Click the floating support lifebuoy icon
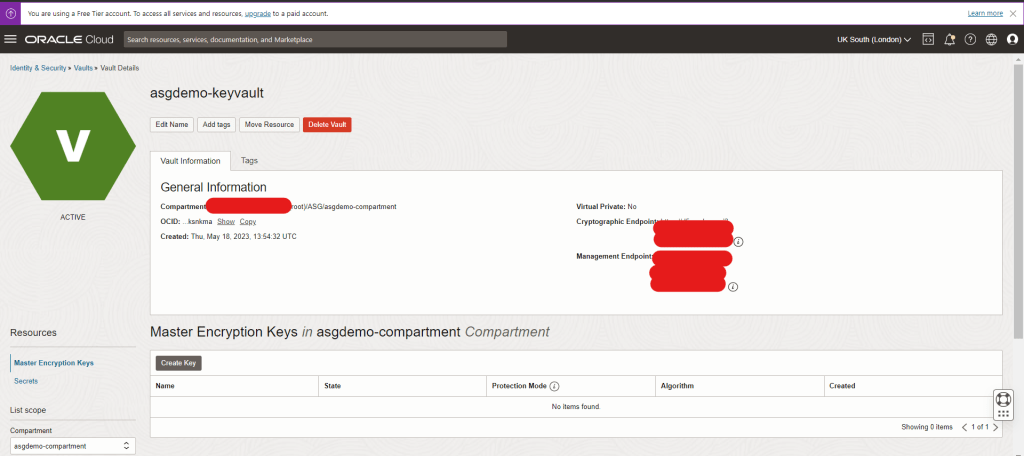Viewport: 1024px width, 456px height. coord(1003,399)
